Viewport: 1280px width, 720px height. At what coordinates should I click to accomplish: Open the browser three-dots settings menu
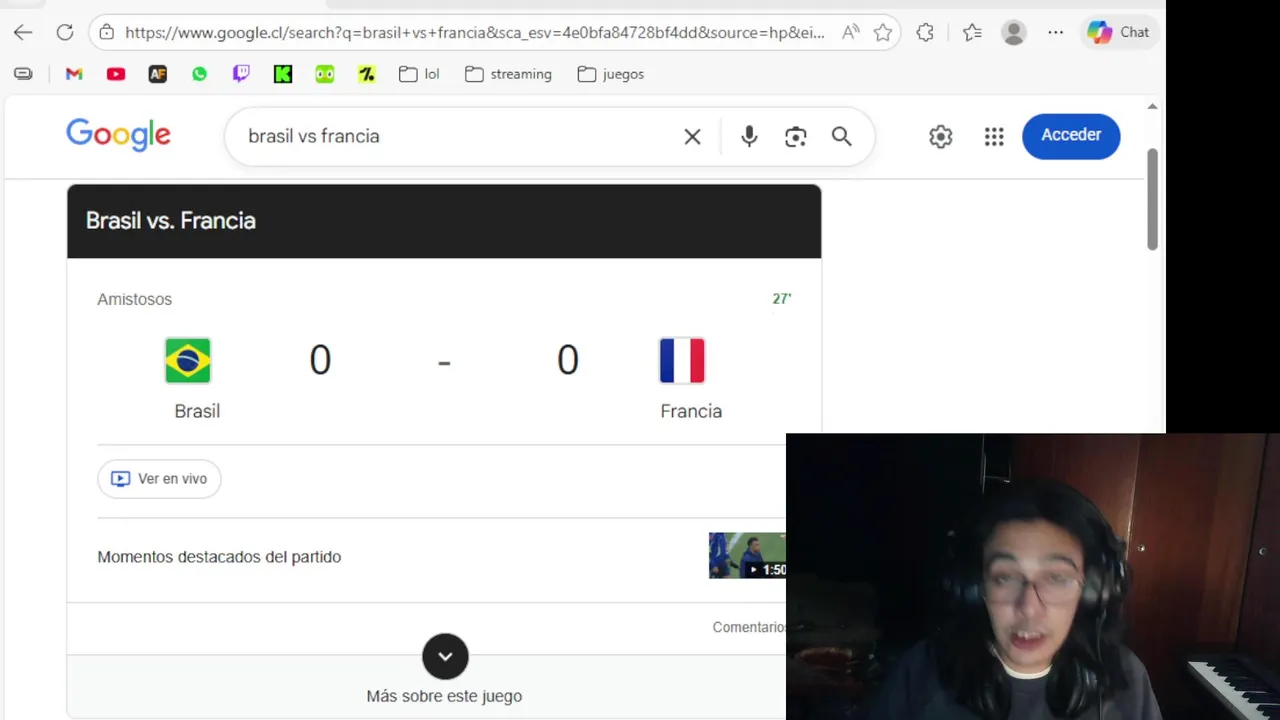(1056, 32)
